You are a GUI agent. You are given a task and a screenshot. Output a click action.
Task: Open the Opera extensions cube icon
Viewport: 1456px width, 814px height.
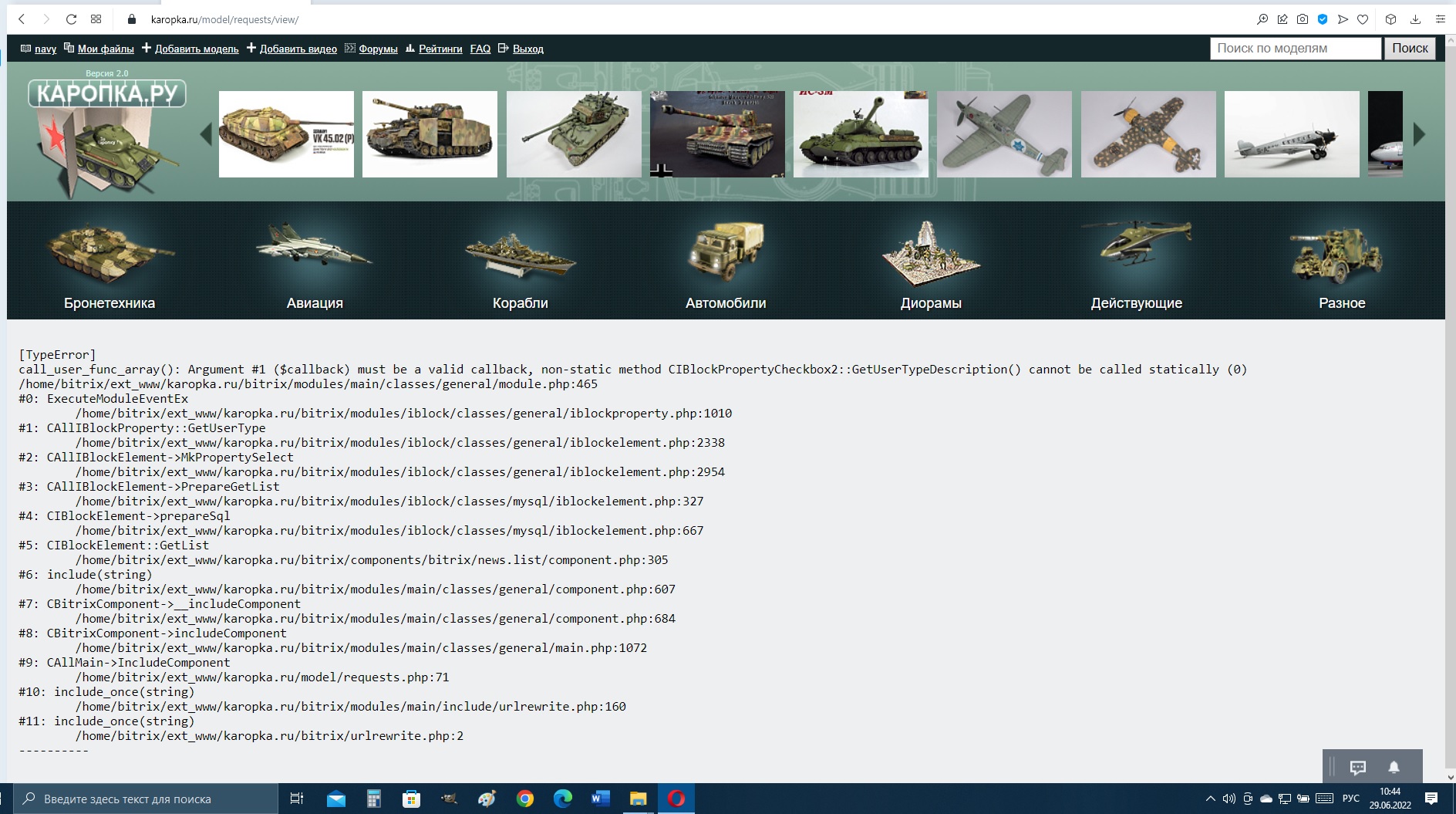(x=1390, y=19)
